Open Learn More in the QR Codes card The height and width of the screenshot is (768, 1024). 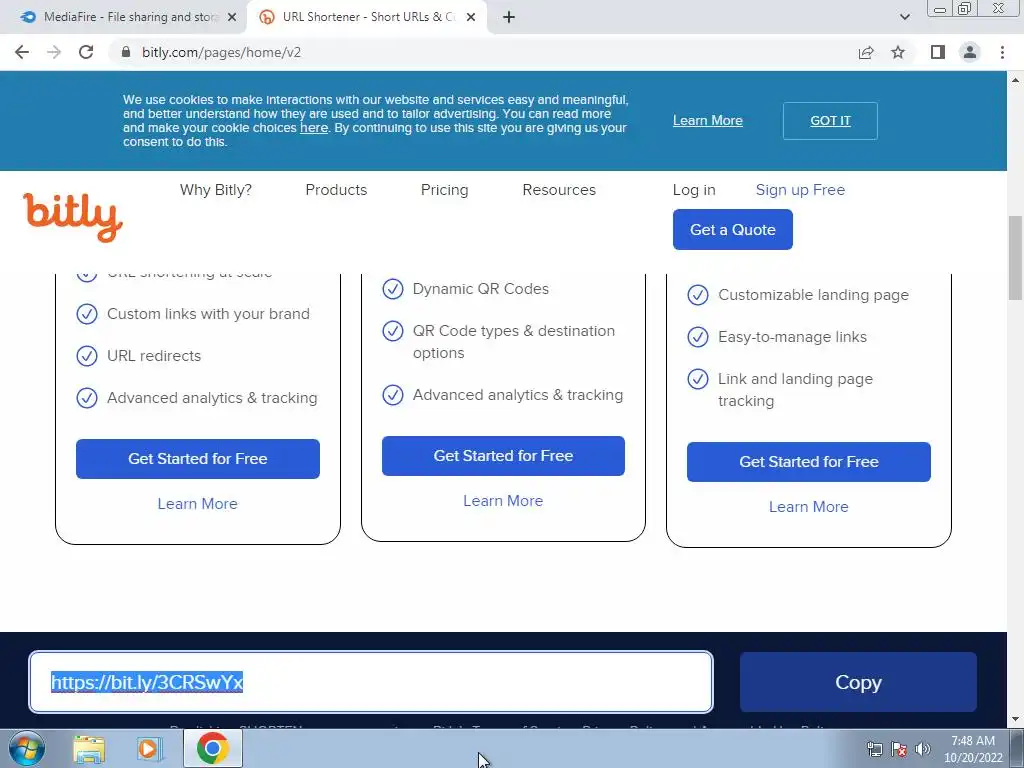[x=504, y=501]
